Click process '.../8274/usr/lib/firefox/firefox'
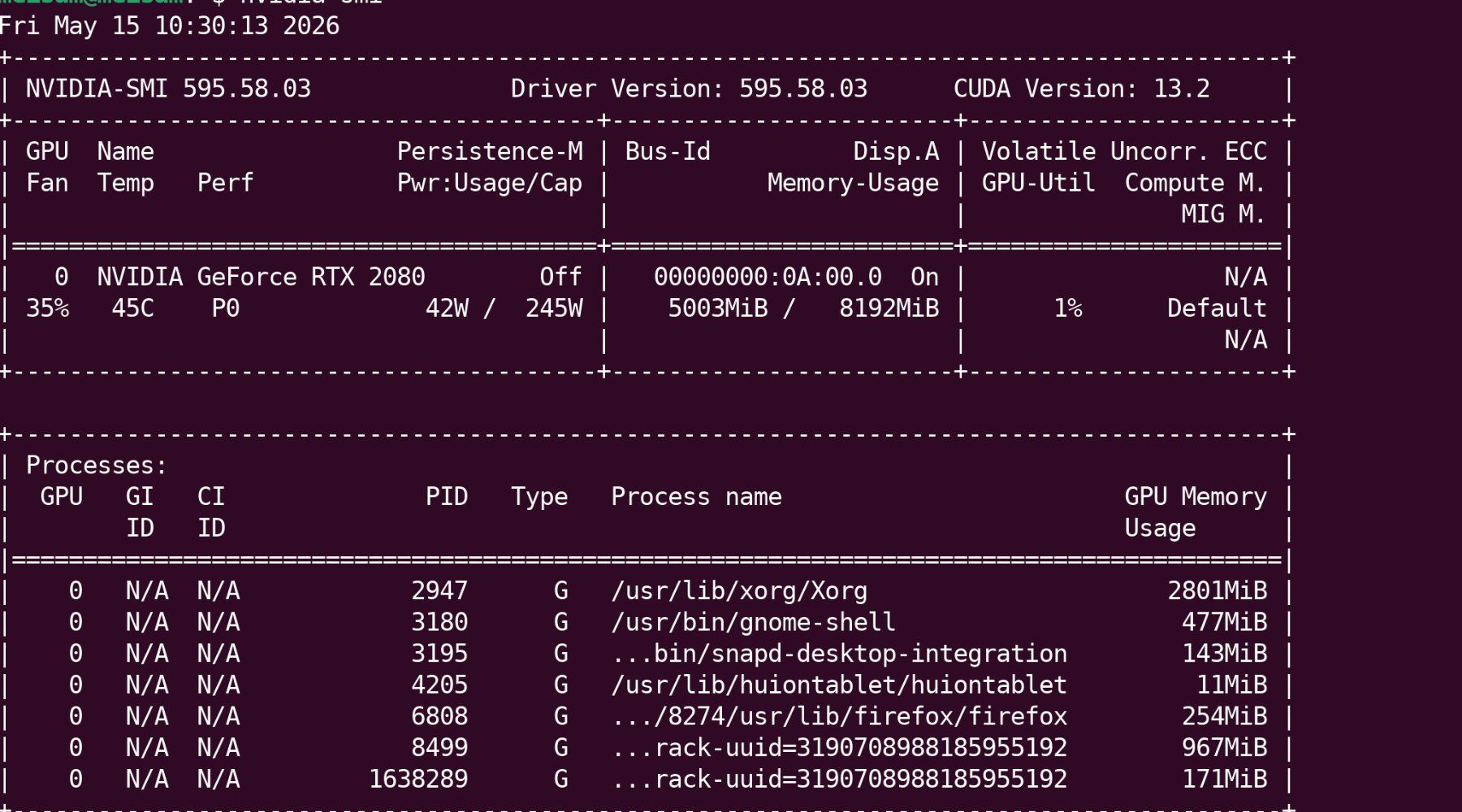 839,717
